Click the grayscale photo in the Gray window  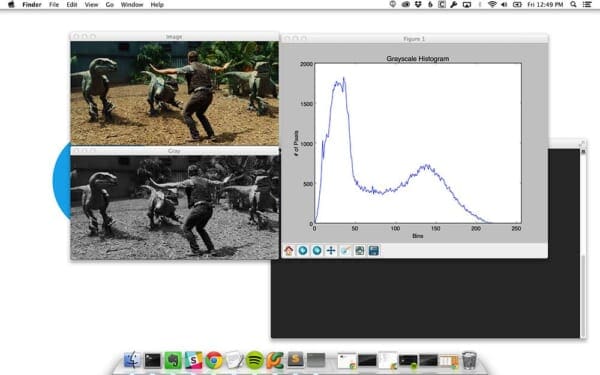point(175,207)
